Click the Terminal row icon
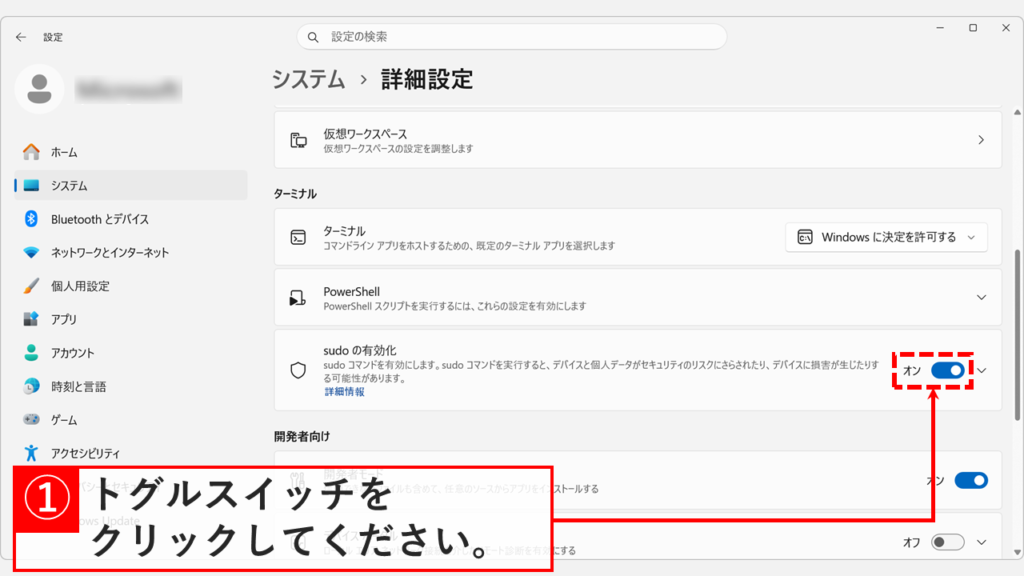Image resolution: width=1024 pixels, height=576 pixels. click(298, 237)
